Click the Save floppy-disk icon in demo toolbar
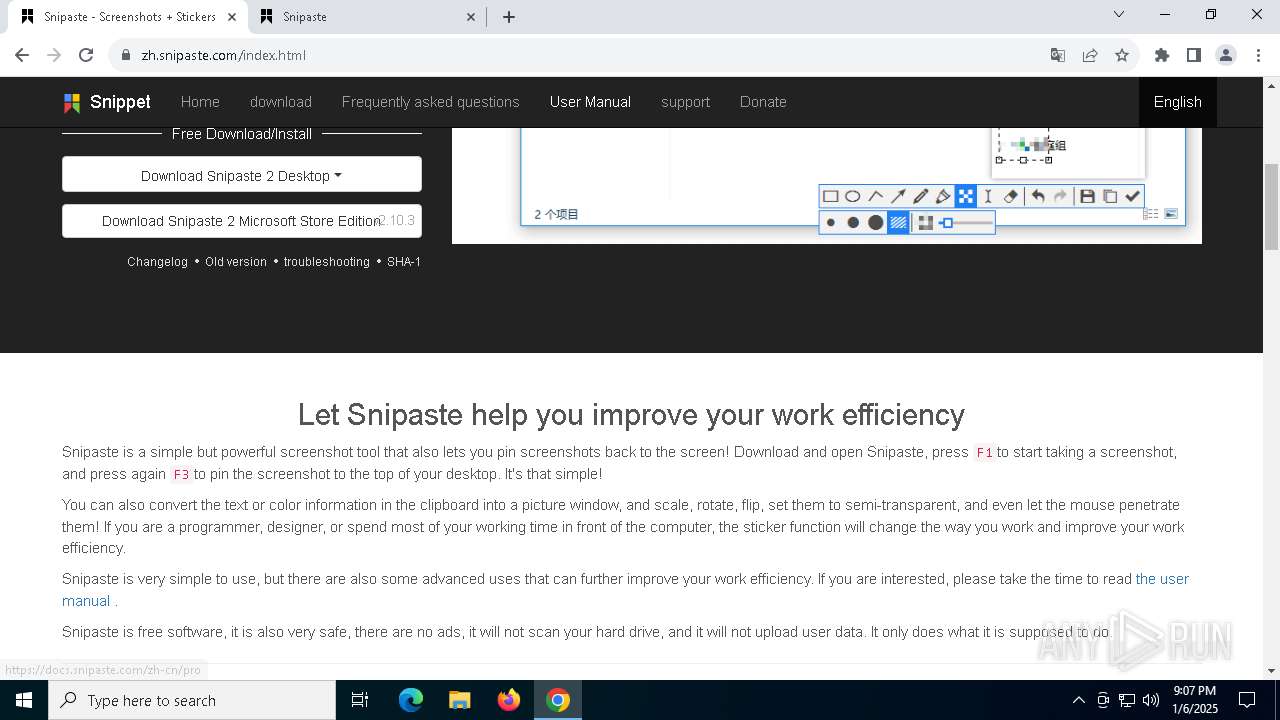The width and height of the screenshot is (1280, 720). (x=1087, y=197)
